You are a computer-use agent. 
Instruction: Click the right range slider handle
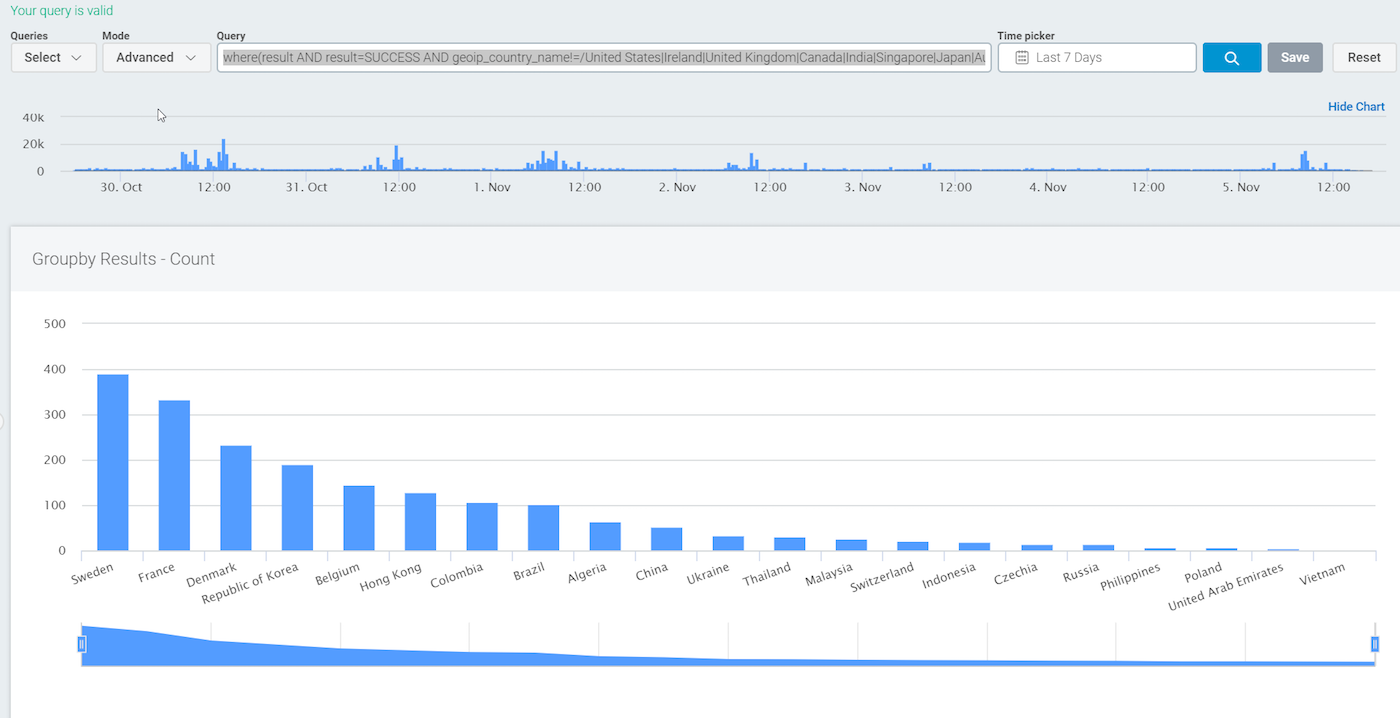1375,644
